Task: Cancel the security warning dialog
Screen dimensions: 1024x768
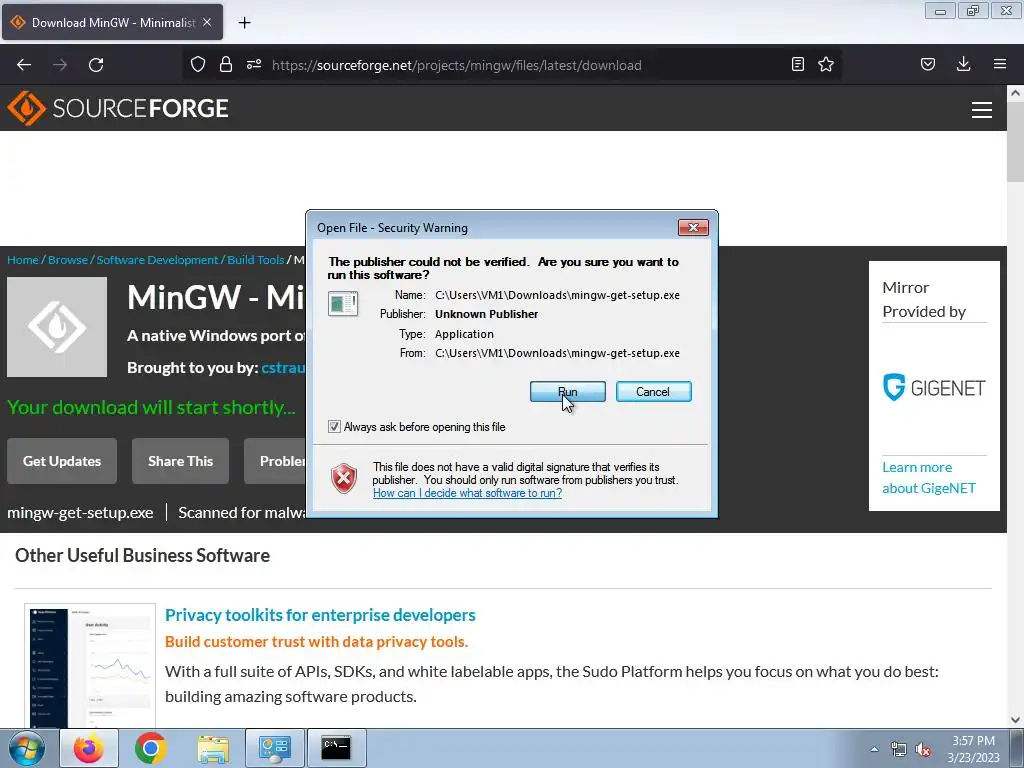Action: (653, 392)
